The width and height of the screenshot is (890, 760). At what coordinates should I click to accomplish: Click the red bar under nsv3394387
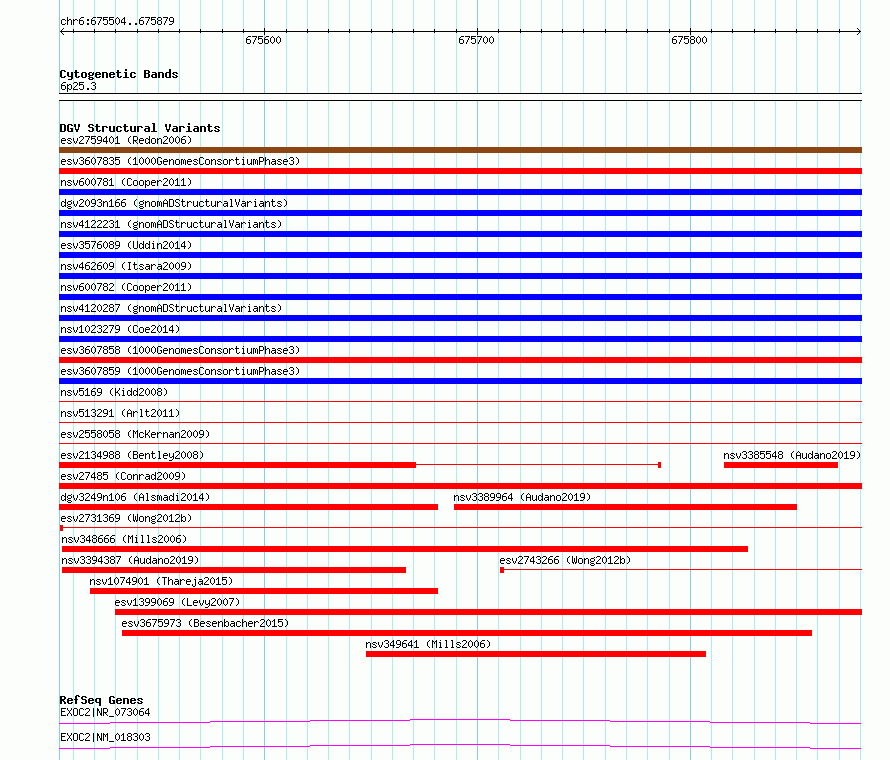click(234, 570)
